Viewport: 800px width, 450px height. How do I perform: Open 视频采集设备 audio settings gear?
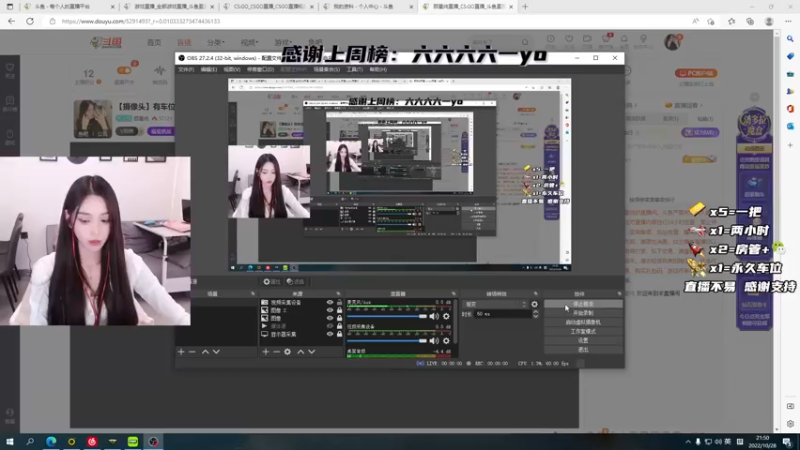point(446,341)
